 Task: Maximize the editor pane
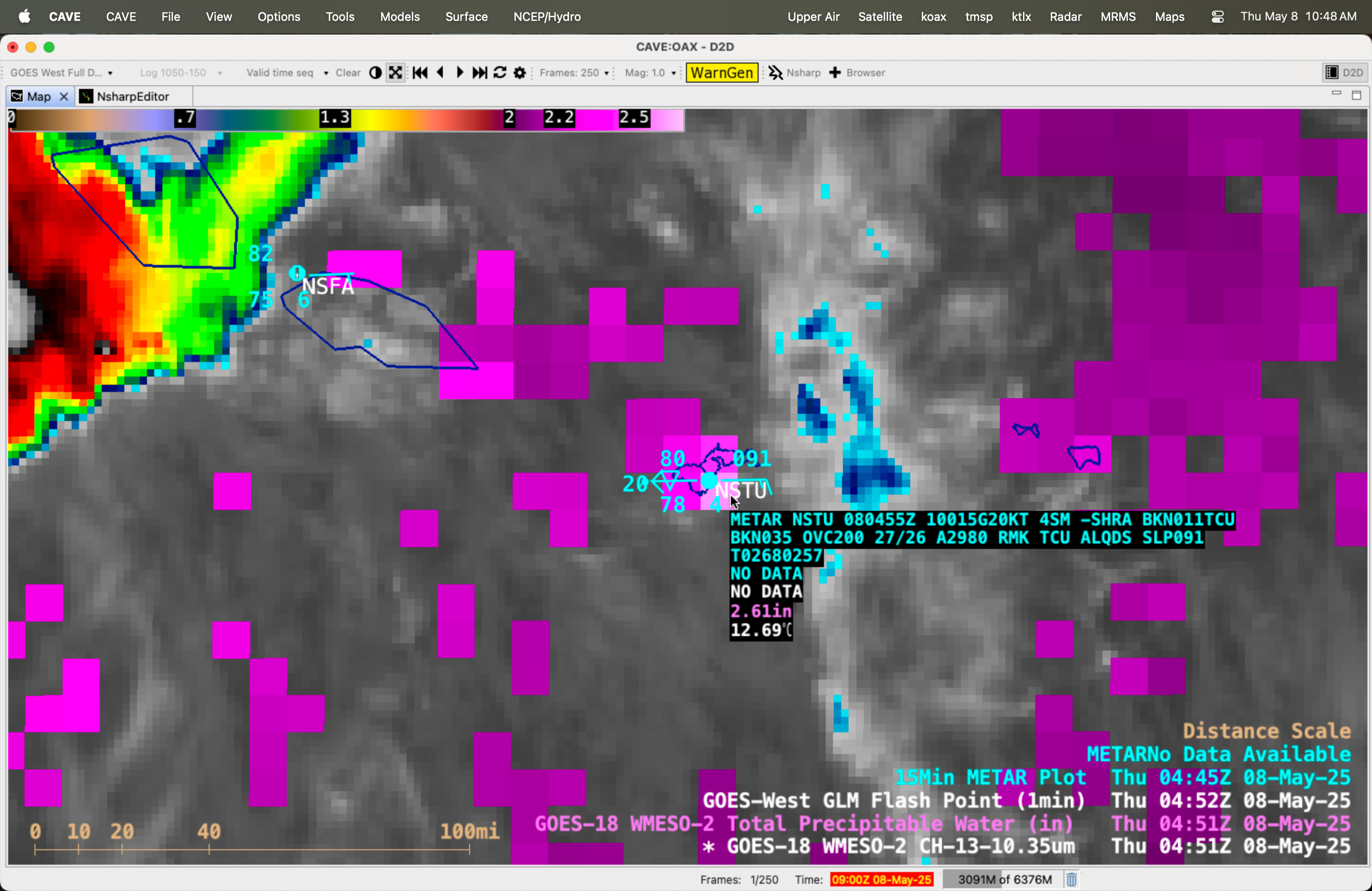1357,95
